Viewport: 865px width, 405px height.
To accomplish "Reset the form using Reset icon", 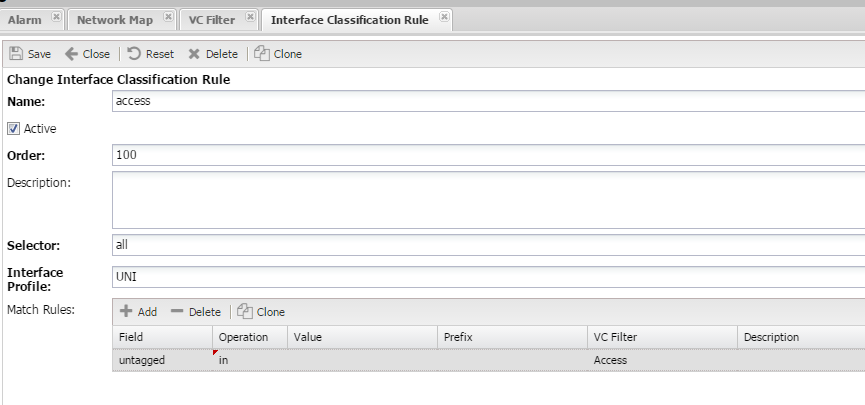I will [x=134, y=54].
